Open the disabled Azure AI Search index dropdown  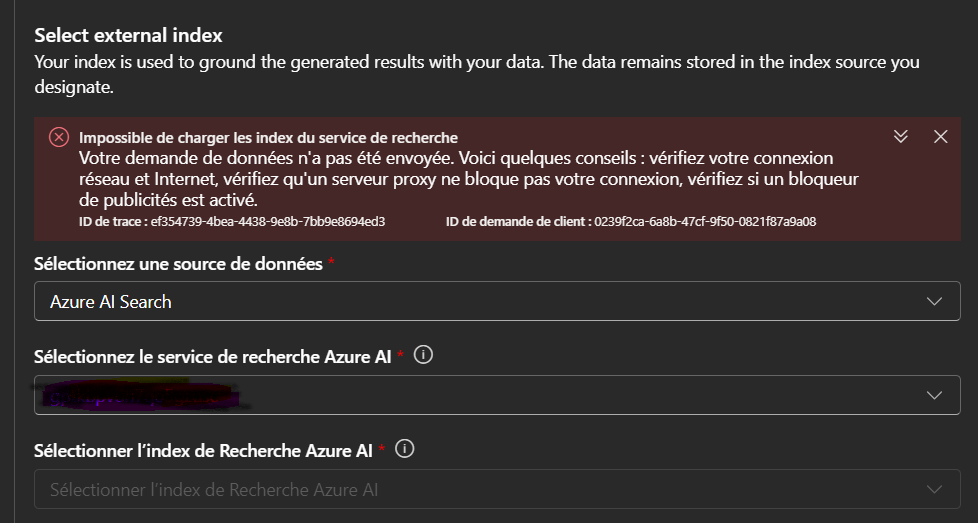point(480,490)
